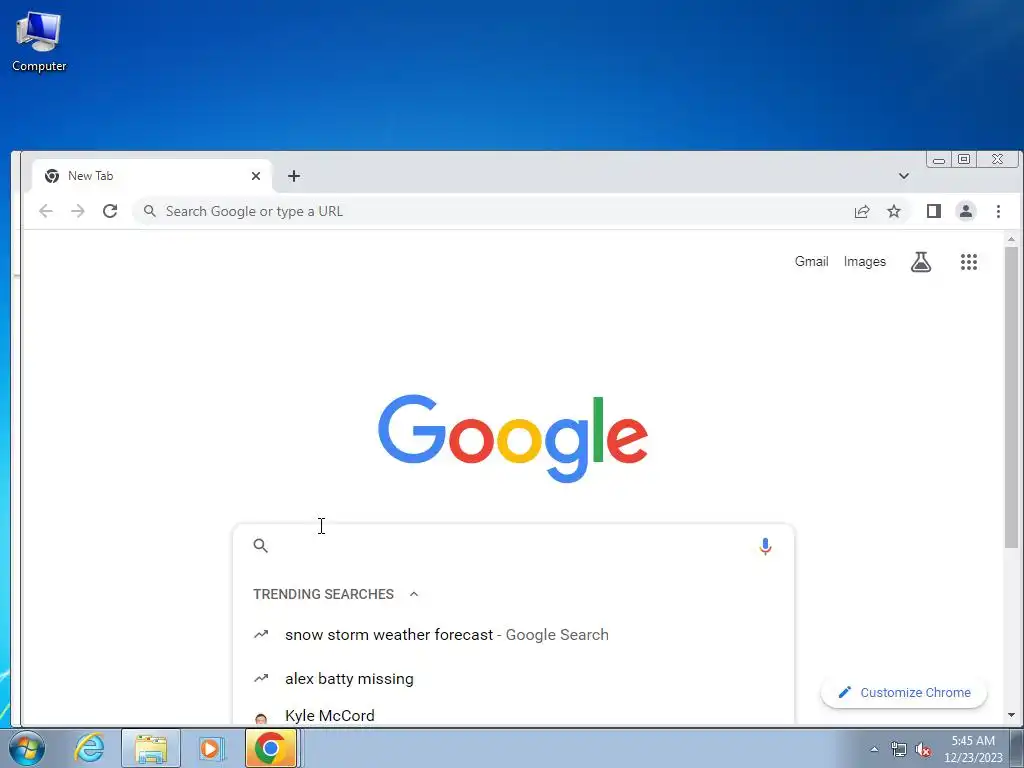The image size is (1024, 768).
Task: Open Windows Explorer from the taskbar
Action: tap(151, 748)
